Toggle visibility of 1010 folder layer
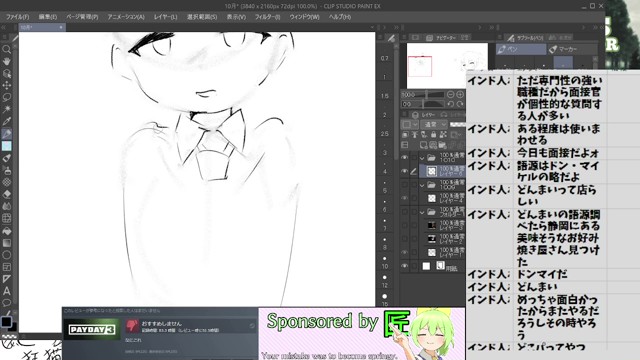The image size is (640, 360). pyautogui.click(x=404, y=158)
